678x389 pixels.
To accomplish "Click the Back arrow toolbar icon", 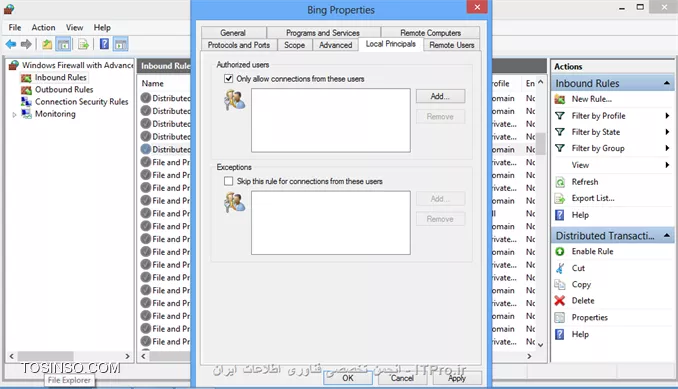I will pyautogui.click(x=11, y=44).
